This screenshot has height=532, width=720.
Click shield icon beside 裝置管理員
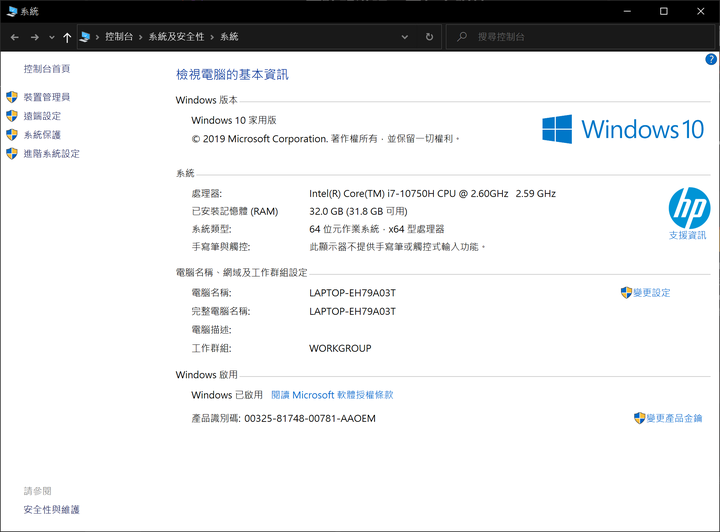point(12,97)
